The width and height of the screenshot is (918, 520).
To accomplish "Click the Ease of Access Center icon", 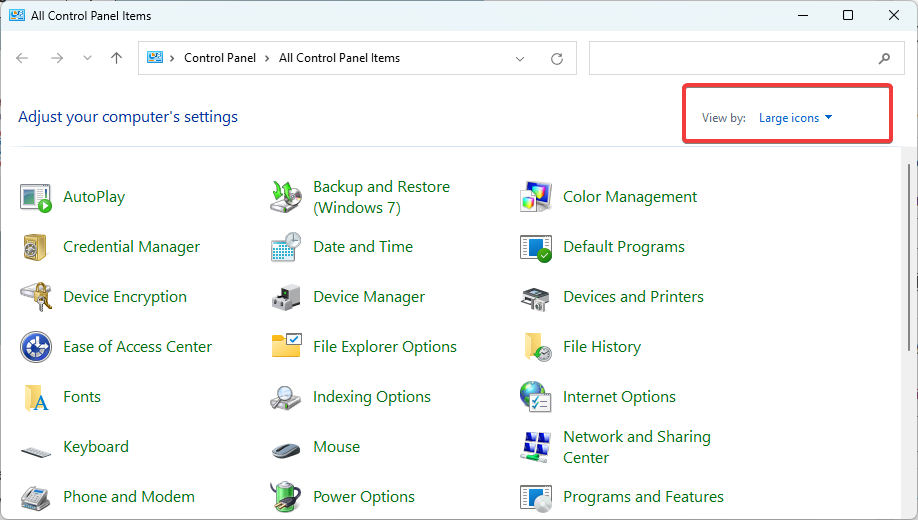I will coord(36,347).
